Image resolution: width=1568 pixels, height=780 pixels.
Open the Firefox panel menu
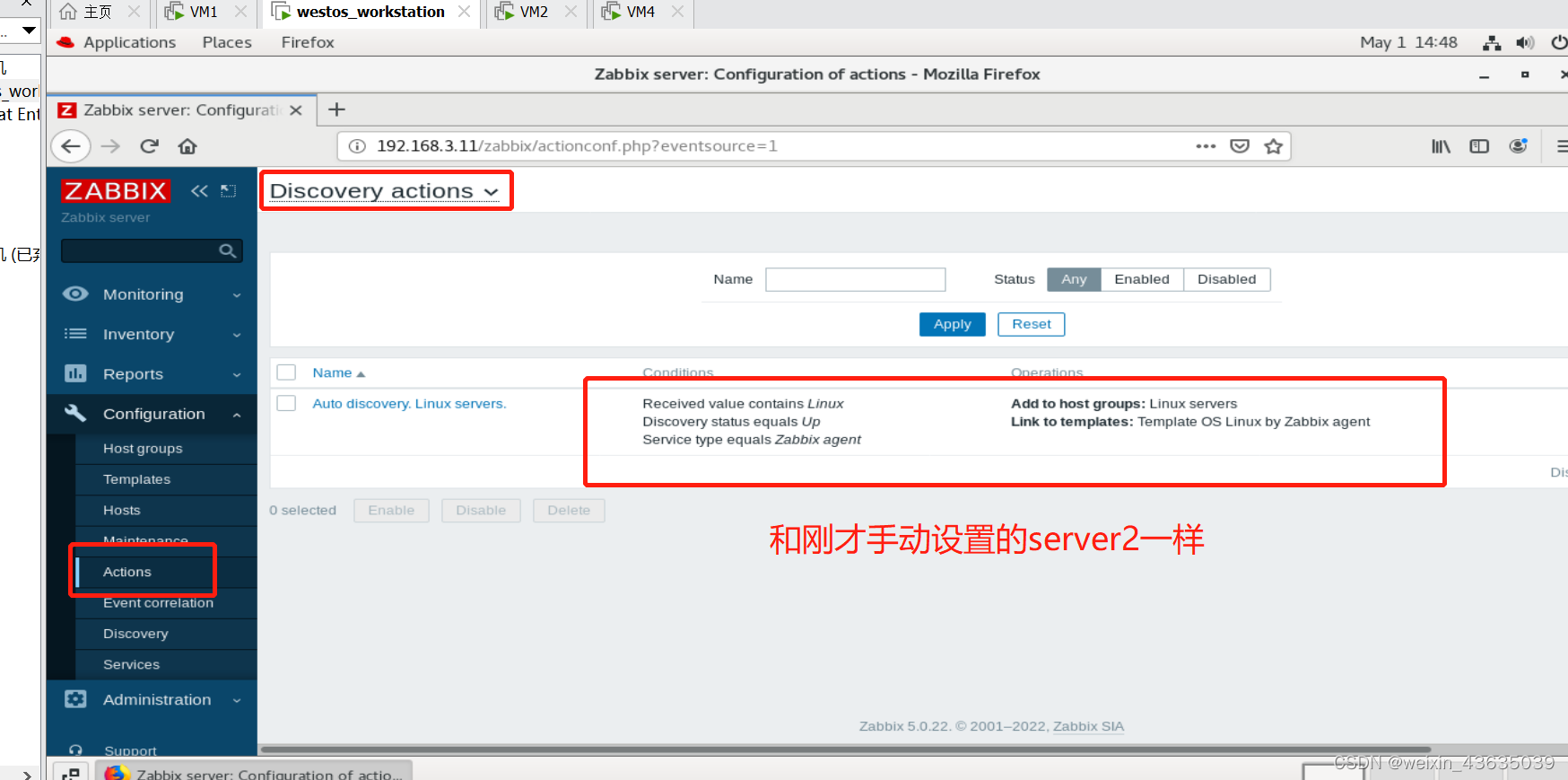click(308, 42)
